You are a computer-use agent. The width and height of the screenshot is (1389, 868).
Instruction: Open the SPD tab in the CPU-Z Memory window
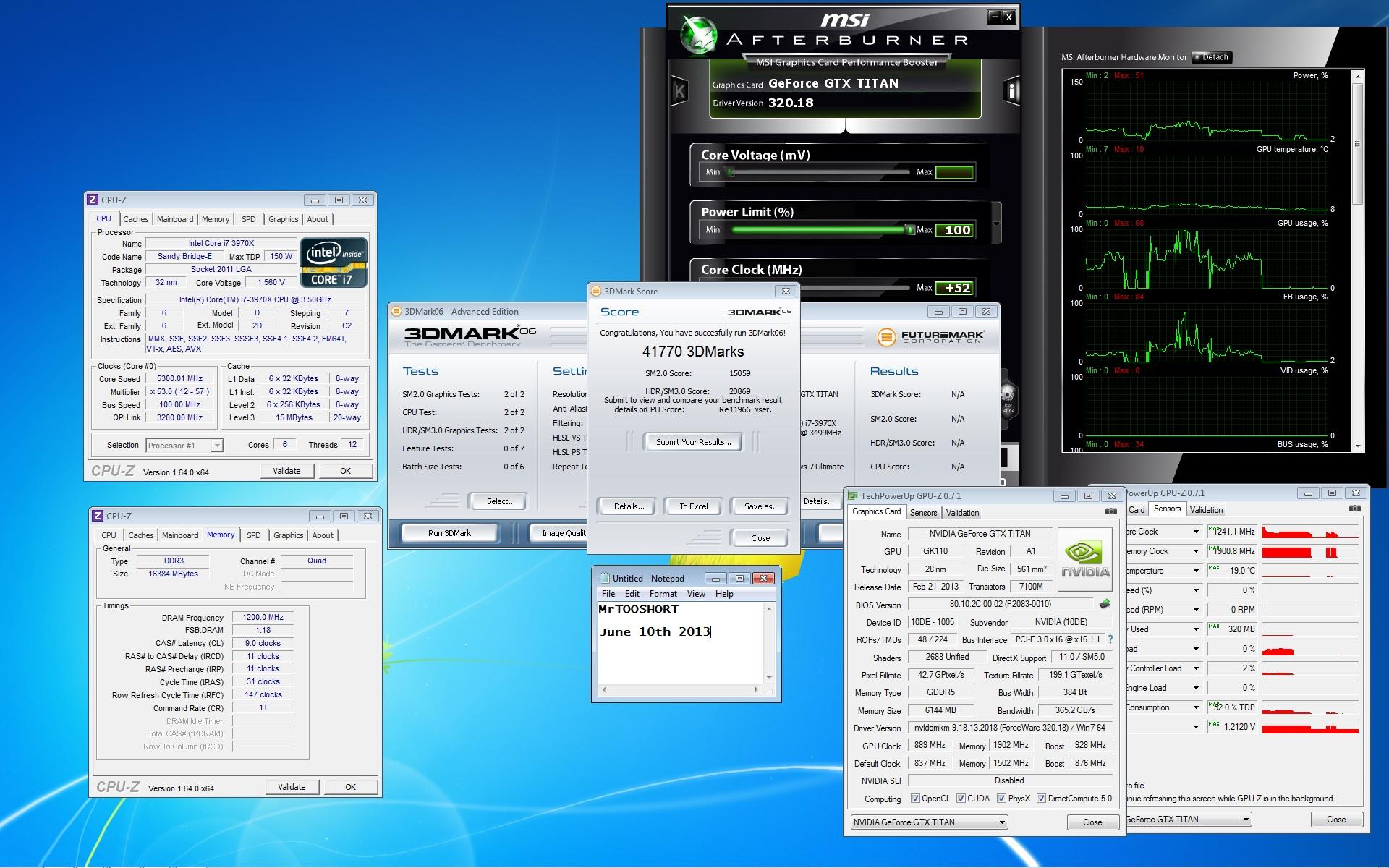(253, 535)
